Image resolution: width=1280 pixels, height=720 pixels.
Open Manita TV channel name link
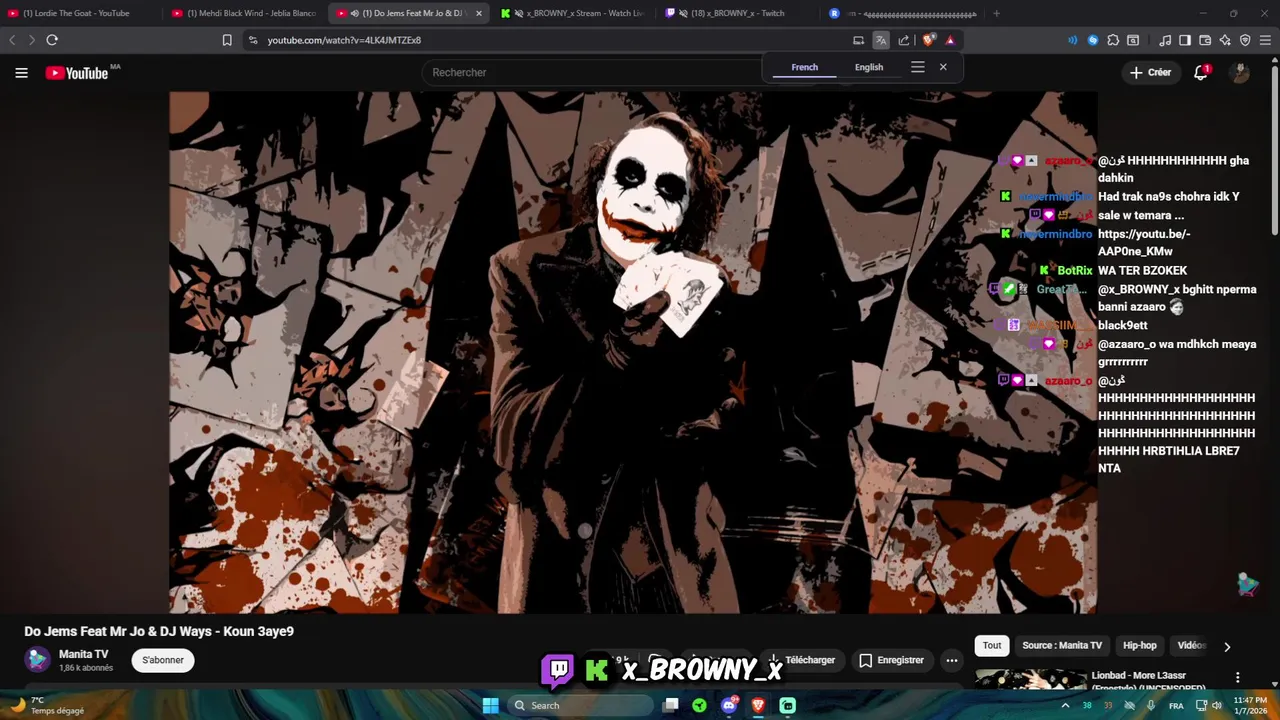83,654
